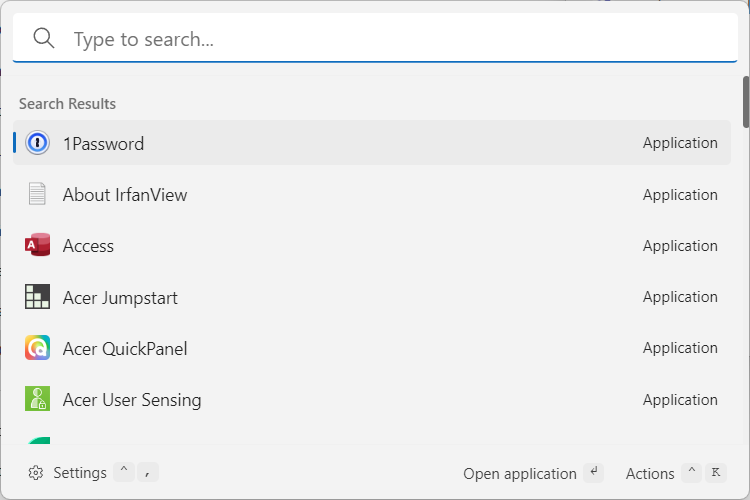The width and height of the screenshot is (750, 500).
Task: Click the Settings gear icon
Action: tap(36, 473)
